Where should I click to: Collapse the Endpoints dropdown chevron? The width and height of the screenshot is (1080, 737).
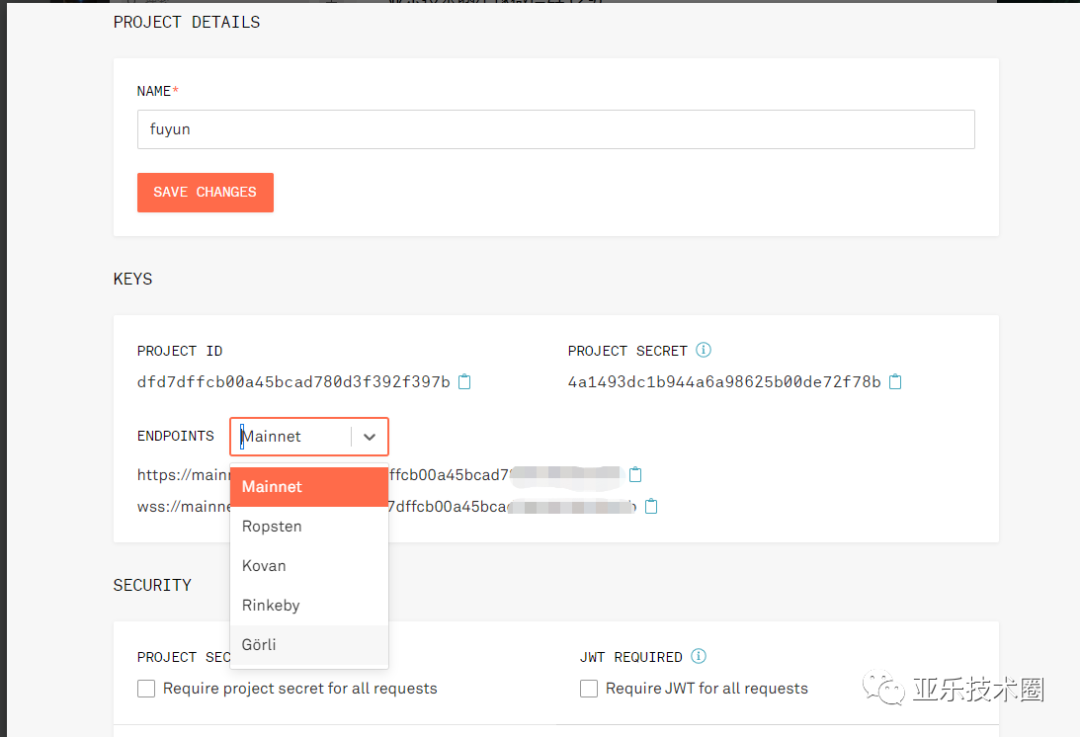tap(369, 437)
